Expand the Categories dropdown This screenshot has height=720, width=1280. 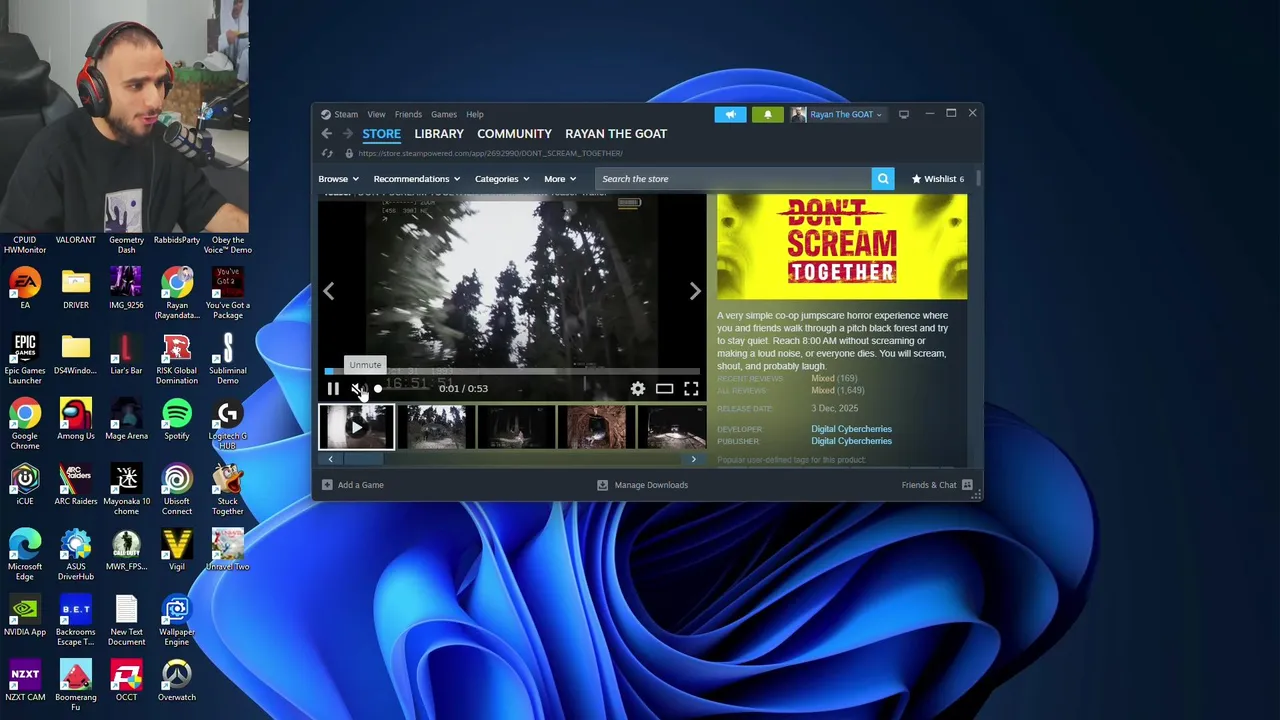pyautogui.click(x=502, y=179)
